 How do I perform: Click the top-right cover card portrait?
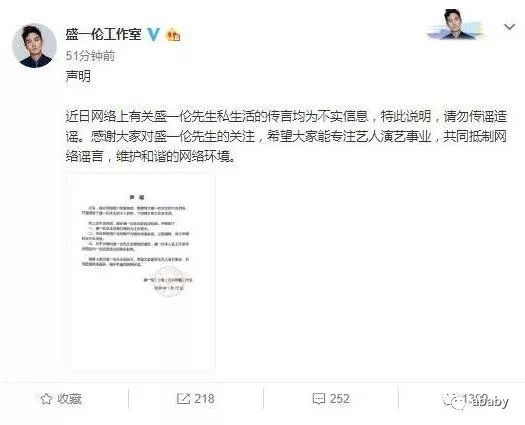[455, 24]
